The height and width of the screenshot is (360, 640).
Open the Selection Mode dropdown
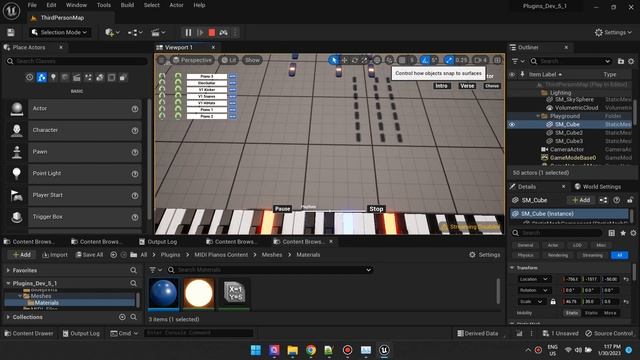pos(60,32)
